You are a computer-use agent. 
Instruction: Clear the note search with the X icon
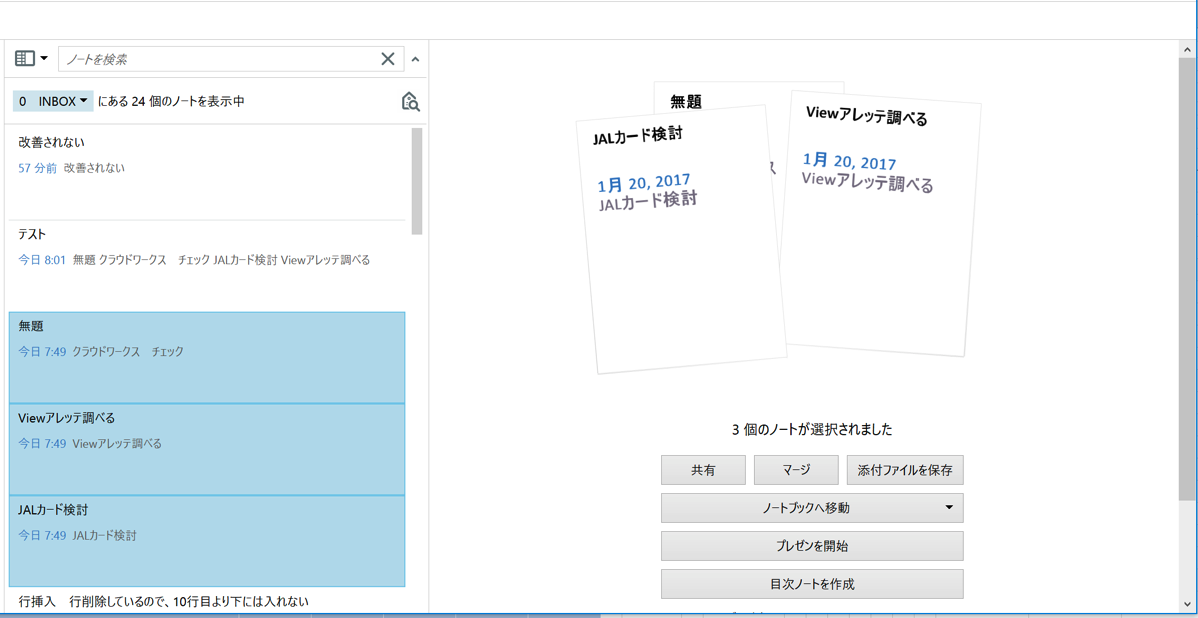(x=388, y=59)
